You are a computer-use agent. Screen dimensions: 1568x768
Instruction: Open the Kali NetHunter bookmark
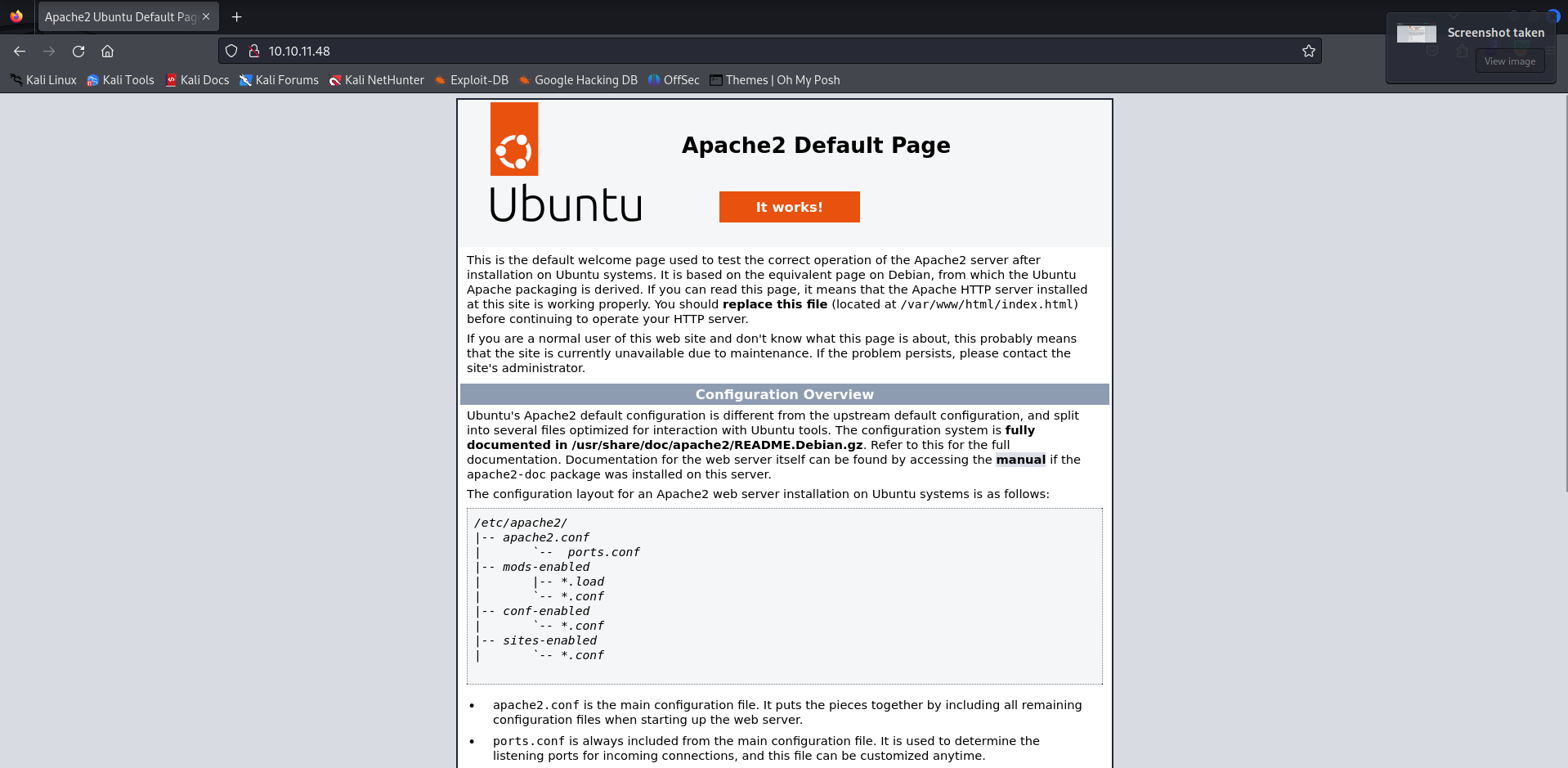click(x=376, y=80)
